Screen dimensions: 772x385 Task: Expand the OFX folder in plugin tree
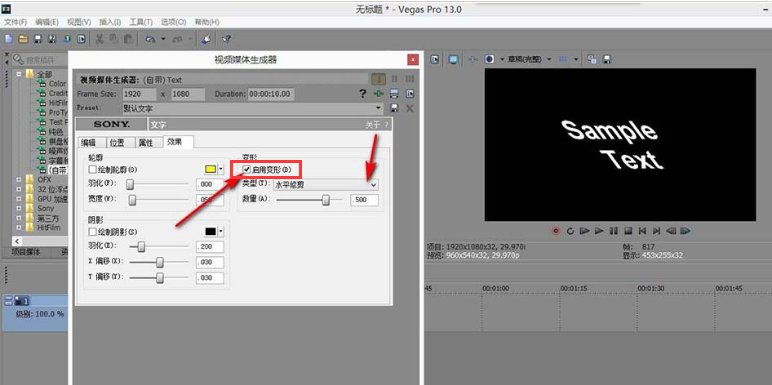coord(19,180)
